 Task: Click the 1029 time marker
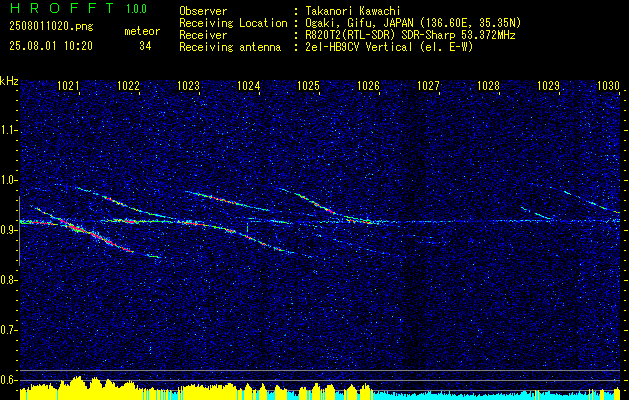(548, 85)
